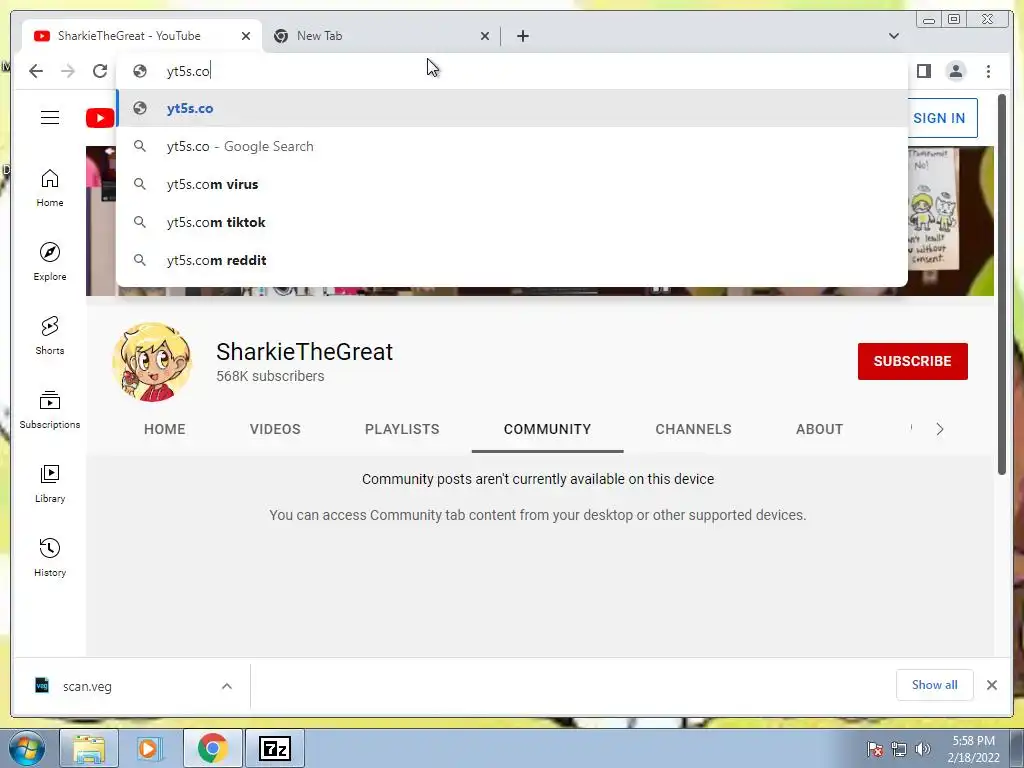1024x768 pixels.
Task: Click the red SUBSCRIBE button
Action: (x=912, y=361)
